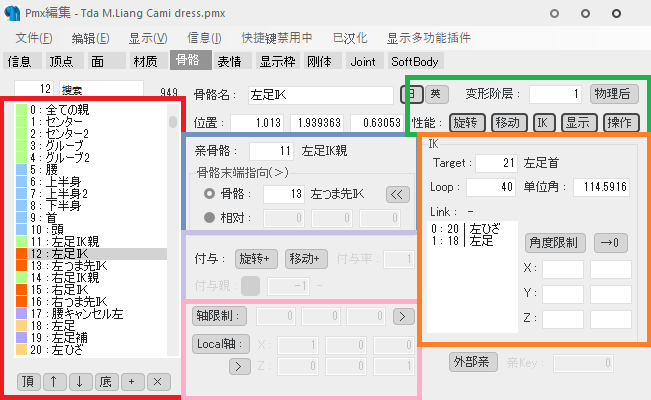Move bone up with the ↑ button
Image resolution: width=651 pixels, height=400 pixels.
tap(54, 382)
